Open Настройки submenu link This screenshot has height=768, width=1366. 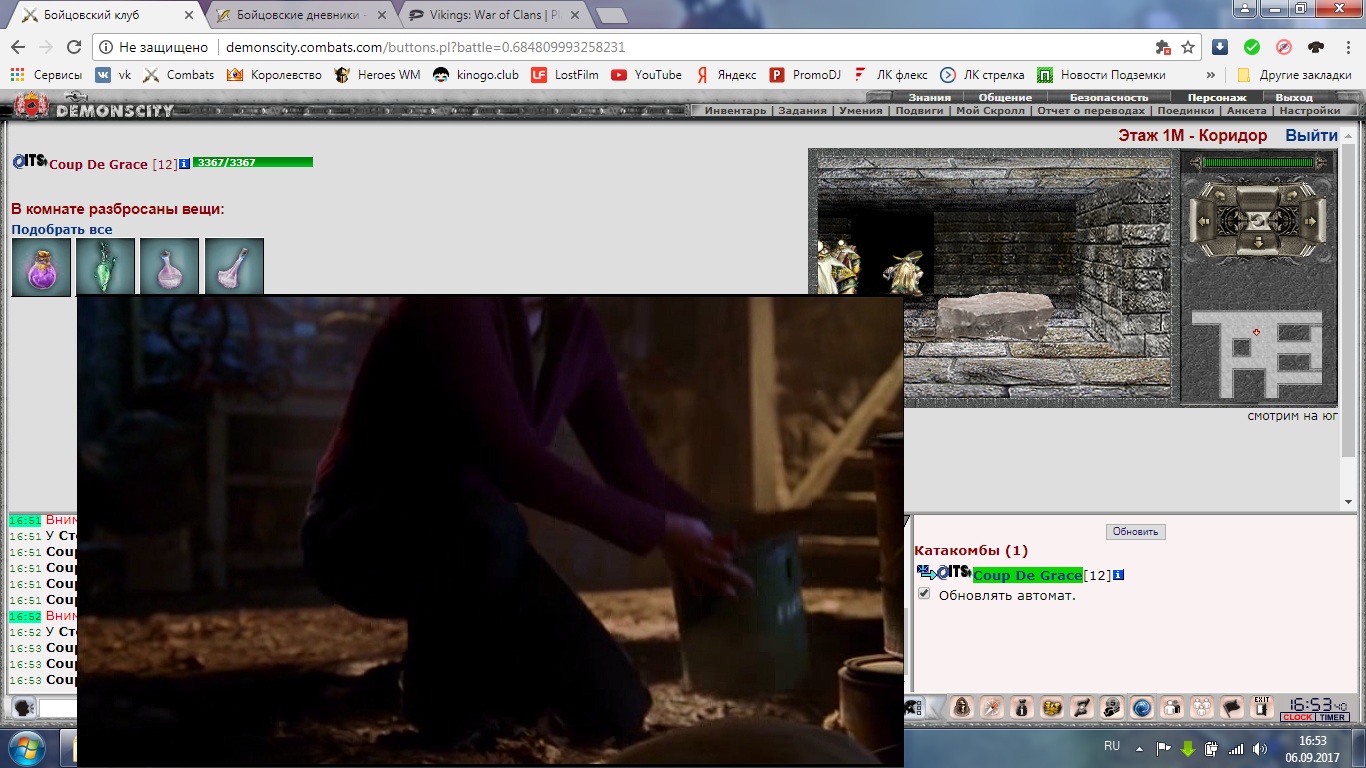tap(1308, 111)
